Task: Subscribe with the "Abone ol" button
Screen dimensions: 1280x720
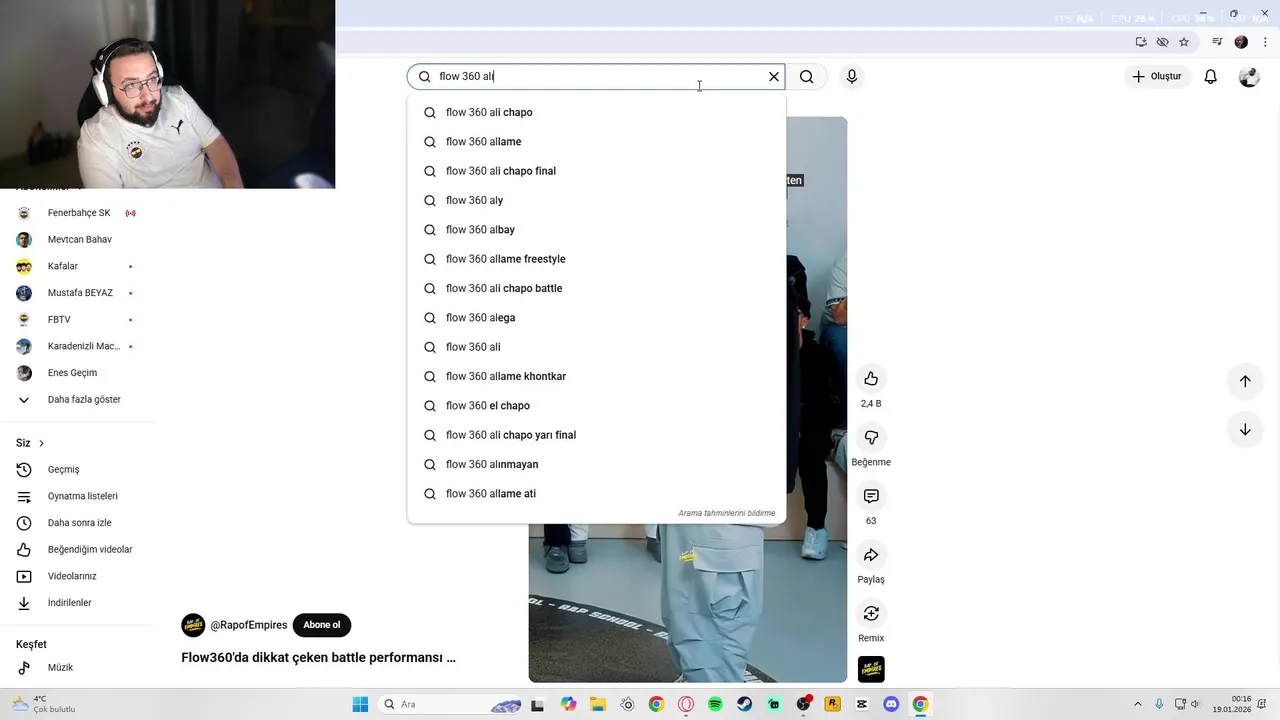Action: pyautogui.click(x=321, y=625)
